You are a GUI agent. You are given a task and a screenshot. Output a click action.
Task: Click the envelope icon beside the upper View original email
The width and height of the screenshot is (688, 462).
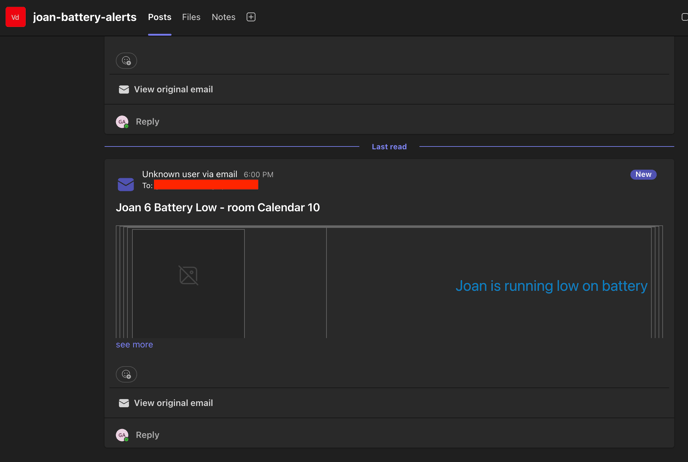(x=124, y=90)
